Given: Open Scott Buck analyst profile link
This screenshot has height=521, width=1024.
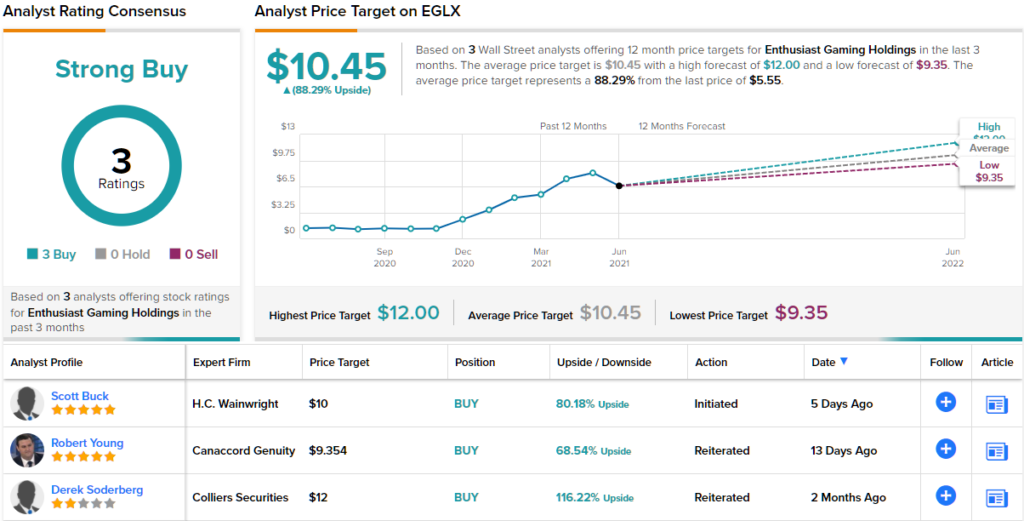Looking at the screenshot, I should point(80,396).
